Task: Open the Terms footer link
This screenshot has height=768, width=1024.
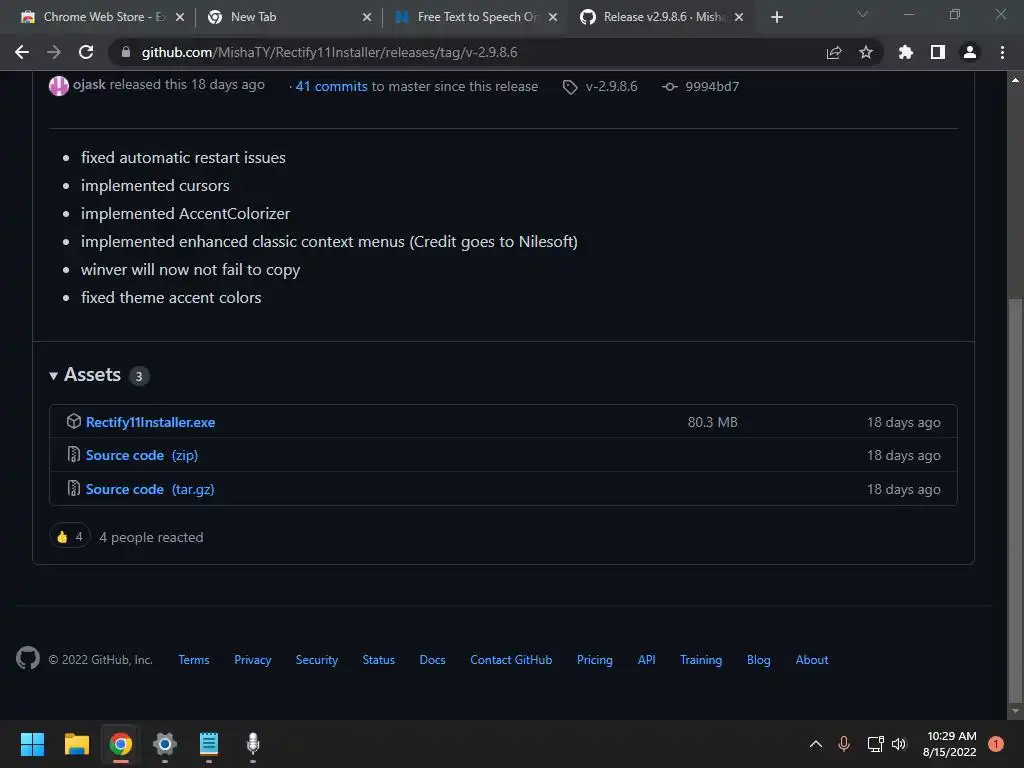Action: [x=194, y=660]
